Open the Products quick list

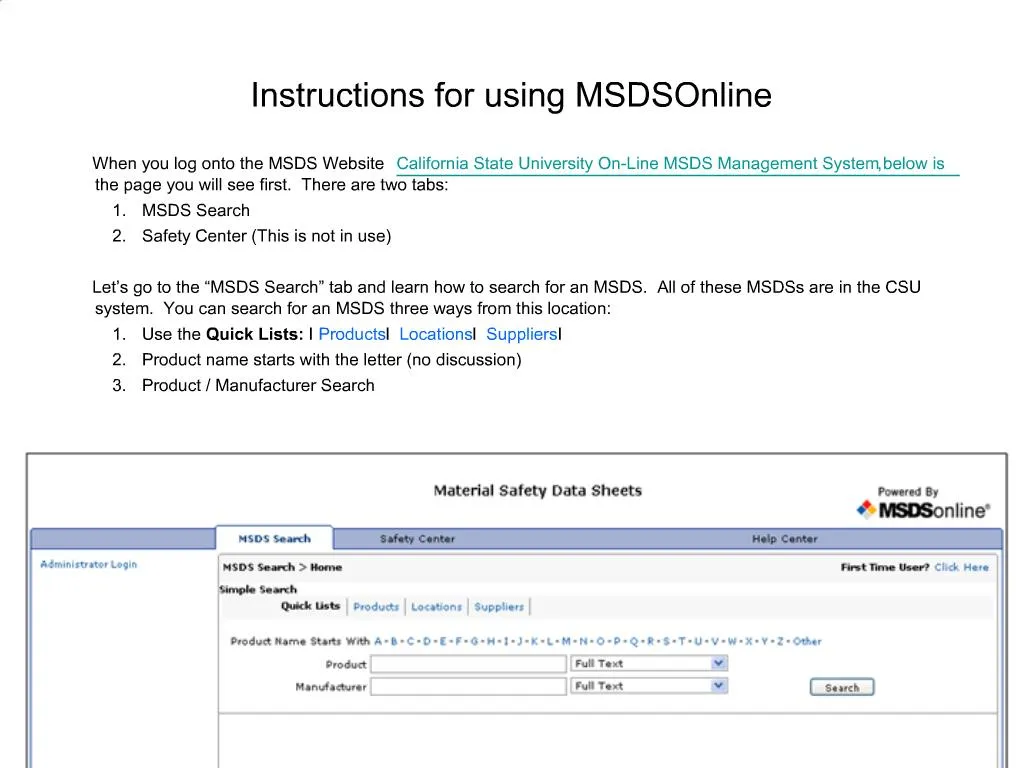[x=375, y=607]
